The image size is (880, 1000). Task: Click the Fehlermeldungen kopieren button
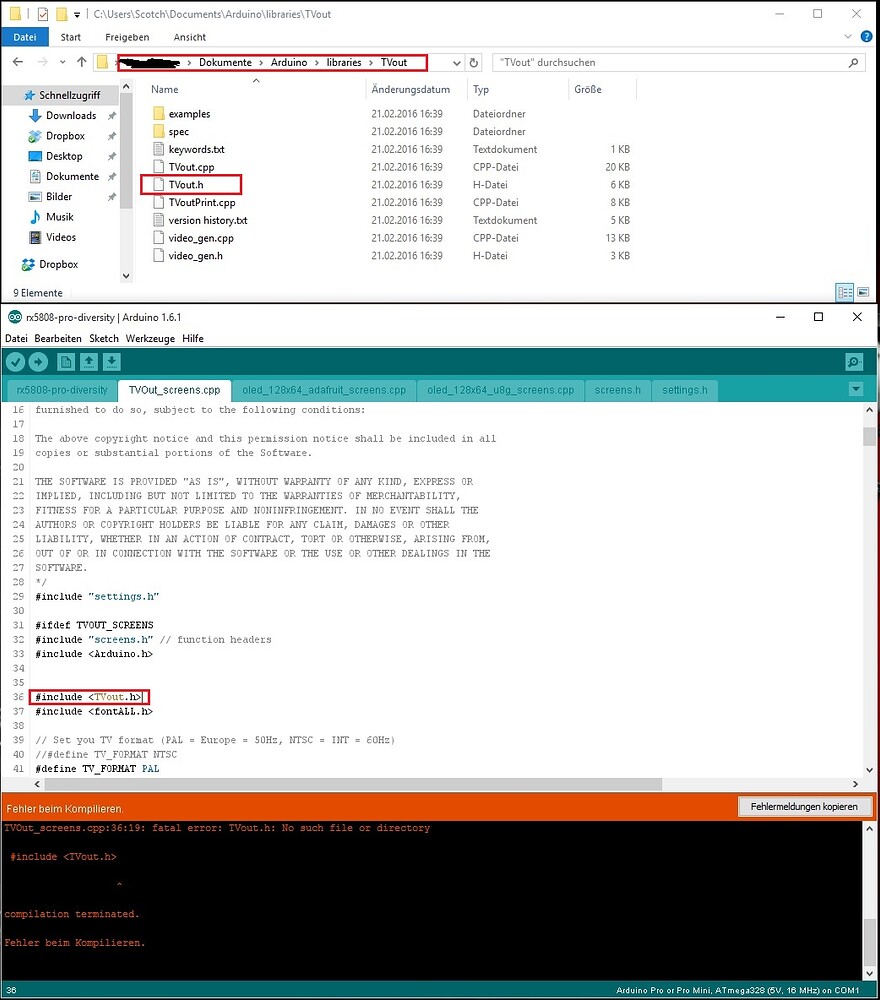point(805,806)
